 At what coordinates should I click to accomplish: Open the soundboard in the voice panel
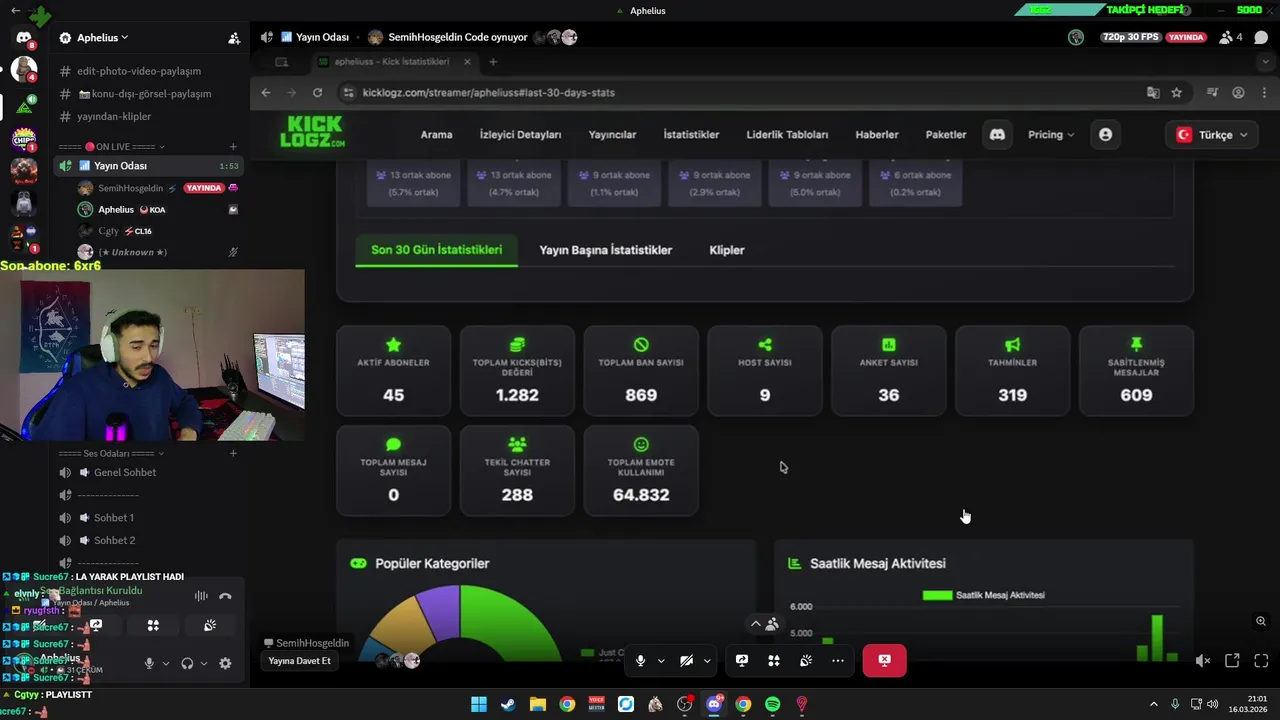(209, 625)
